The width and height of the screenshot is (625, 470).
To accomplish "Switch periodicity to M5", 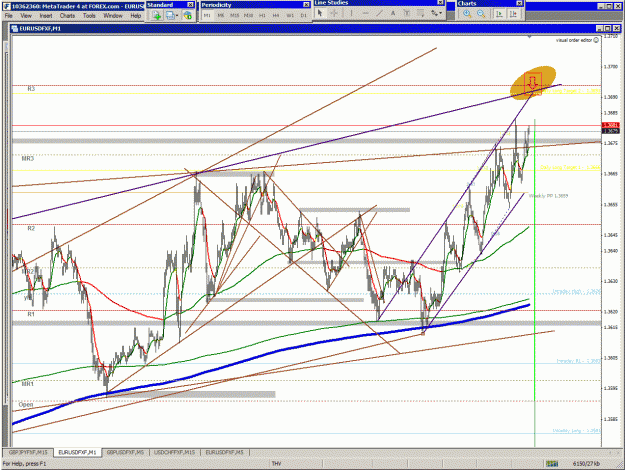I will (220, 16).
